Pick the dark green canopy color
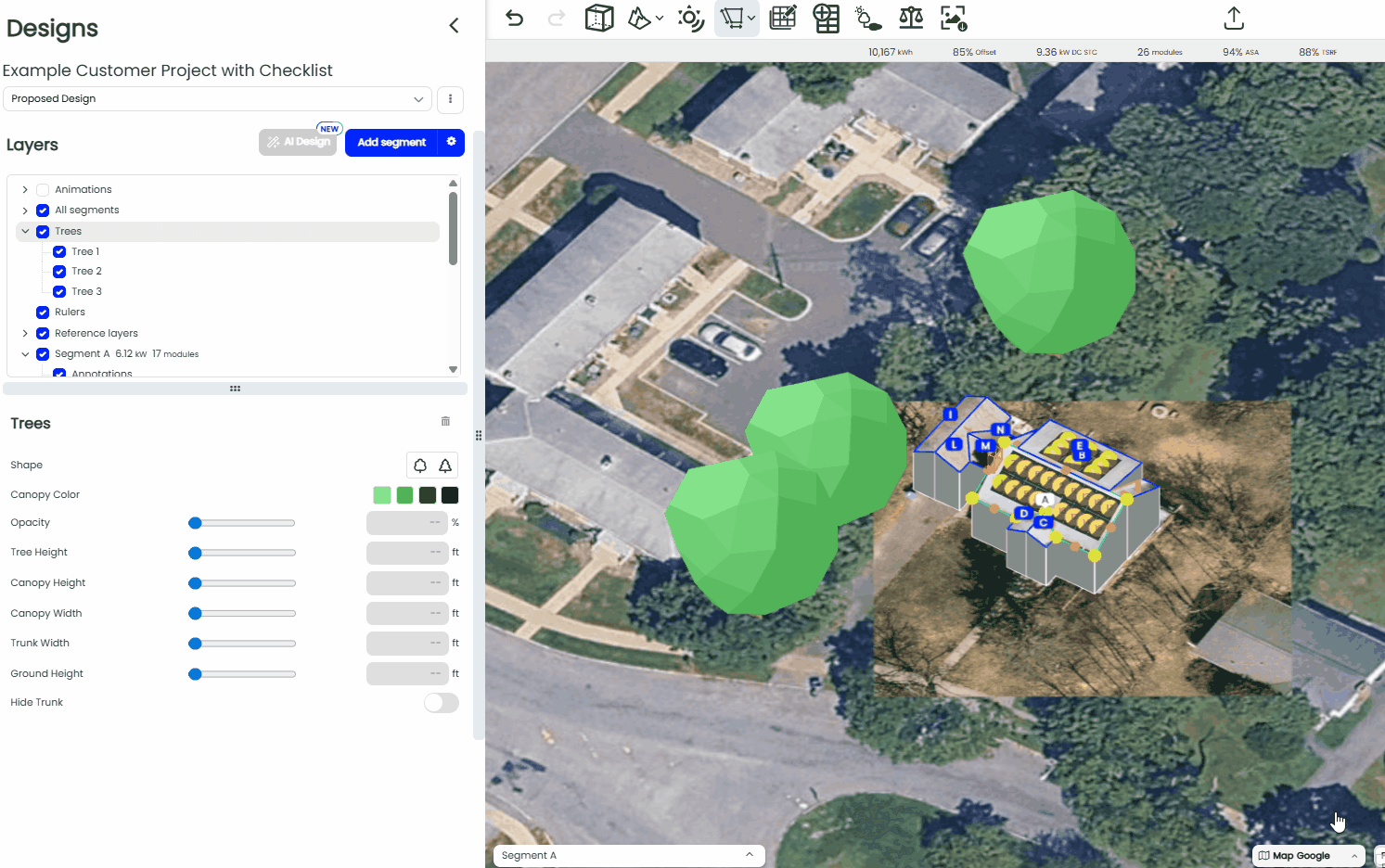The width and height of the screenshot is (1385, 868). 428,495
